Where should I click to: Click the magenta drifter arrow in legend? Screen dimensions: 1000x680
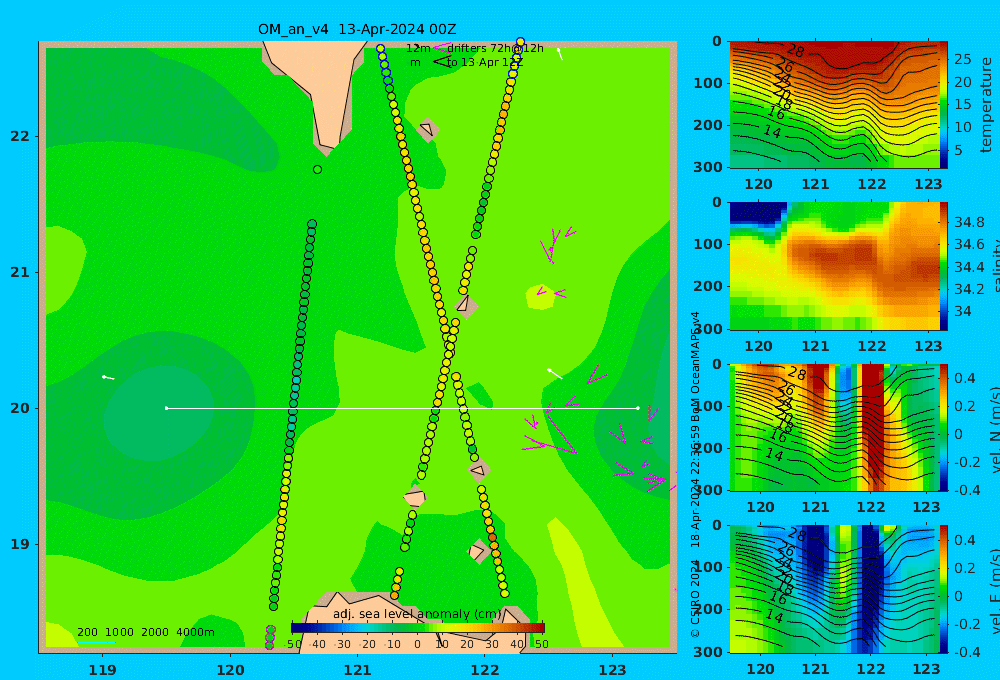442,47
